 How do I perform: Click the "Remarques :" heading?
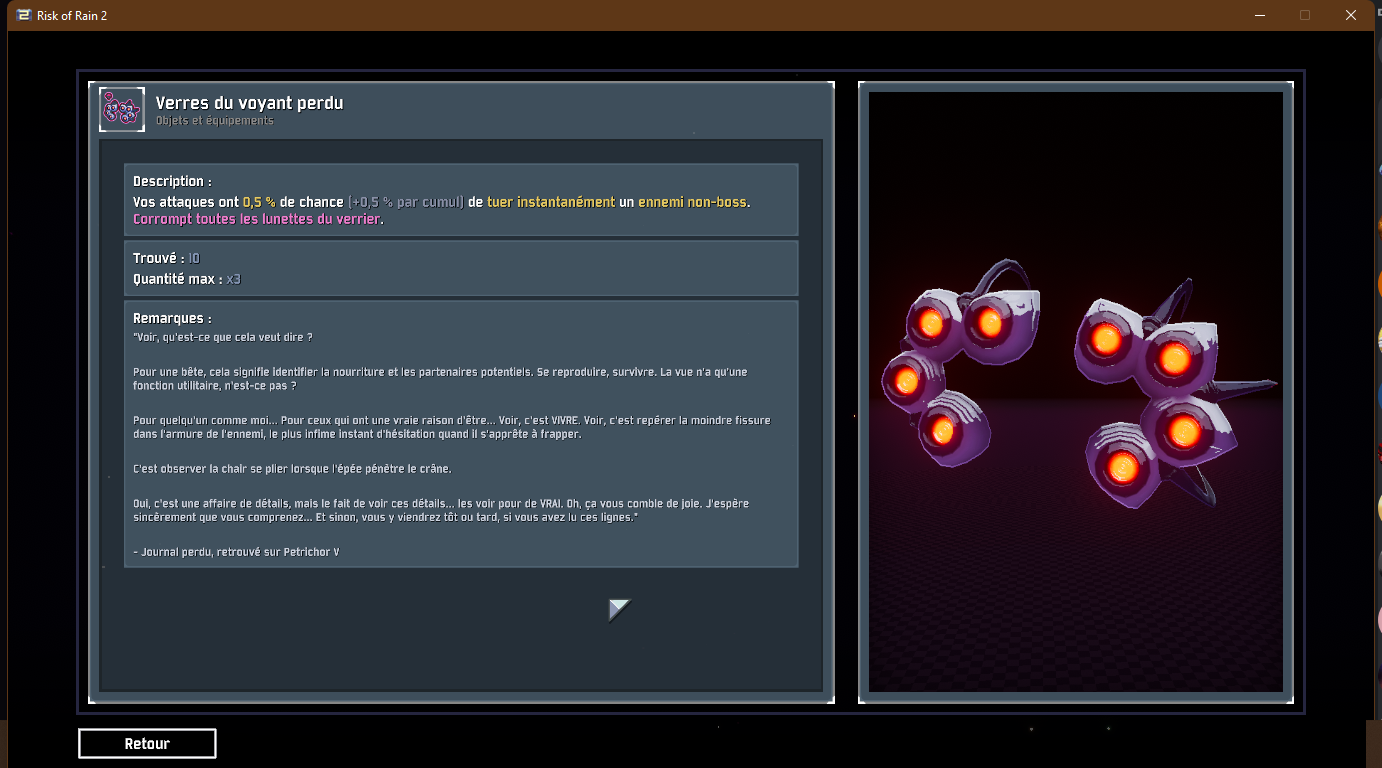tap(172, 319)
